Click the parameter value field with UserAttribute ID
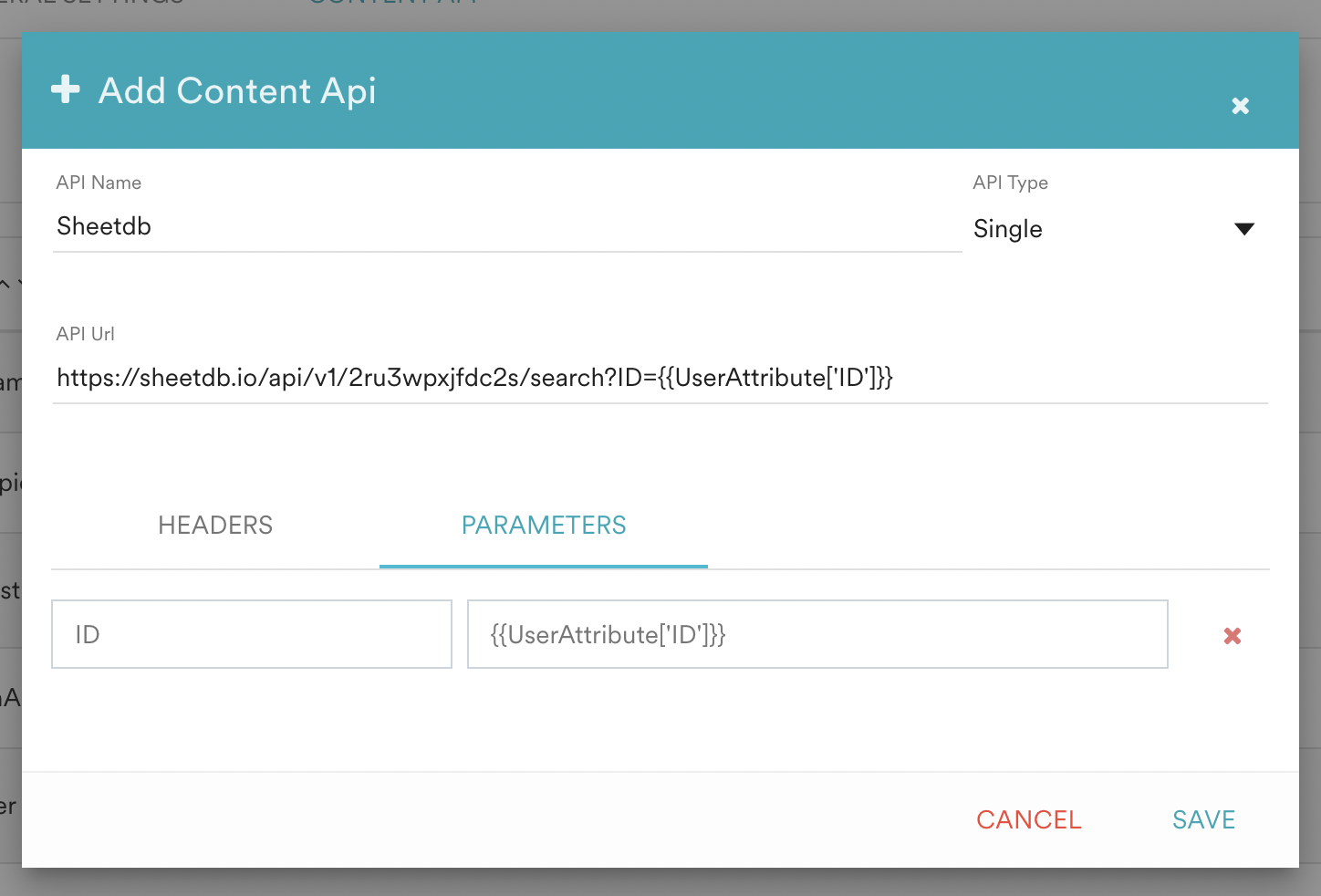 (817, 634)
